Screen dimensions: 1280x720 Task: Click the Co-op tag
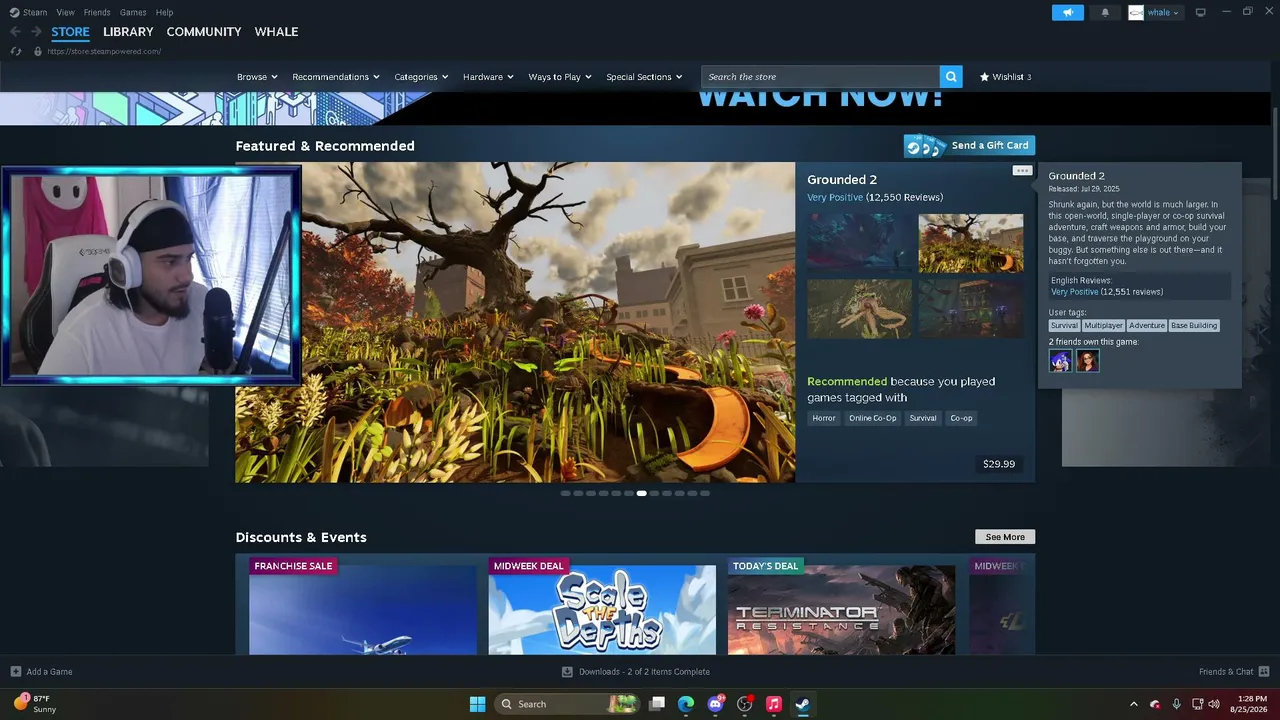[x=961, y=418]
